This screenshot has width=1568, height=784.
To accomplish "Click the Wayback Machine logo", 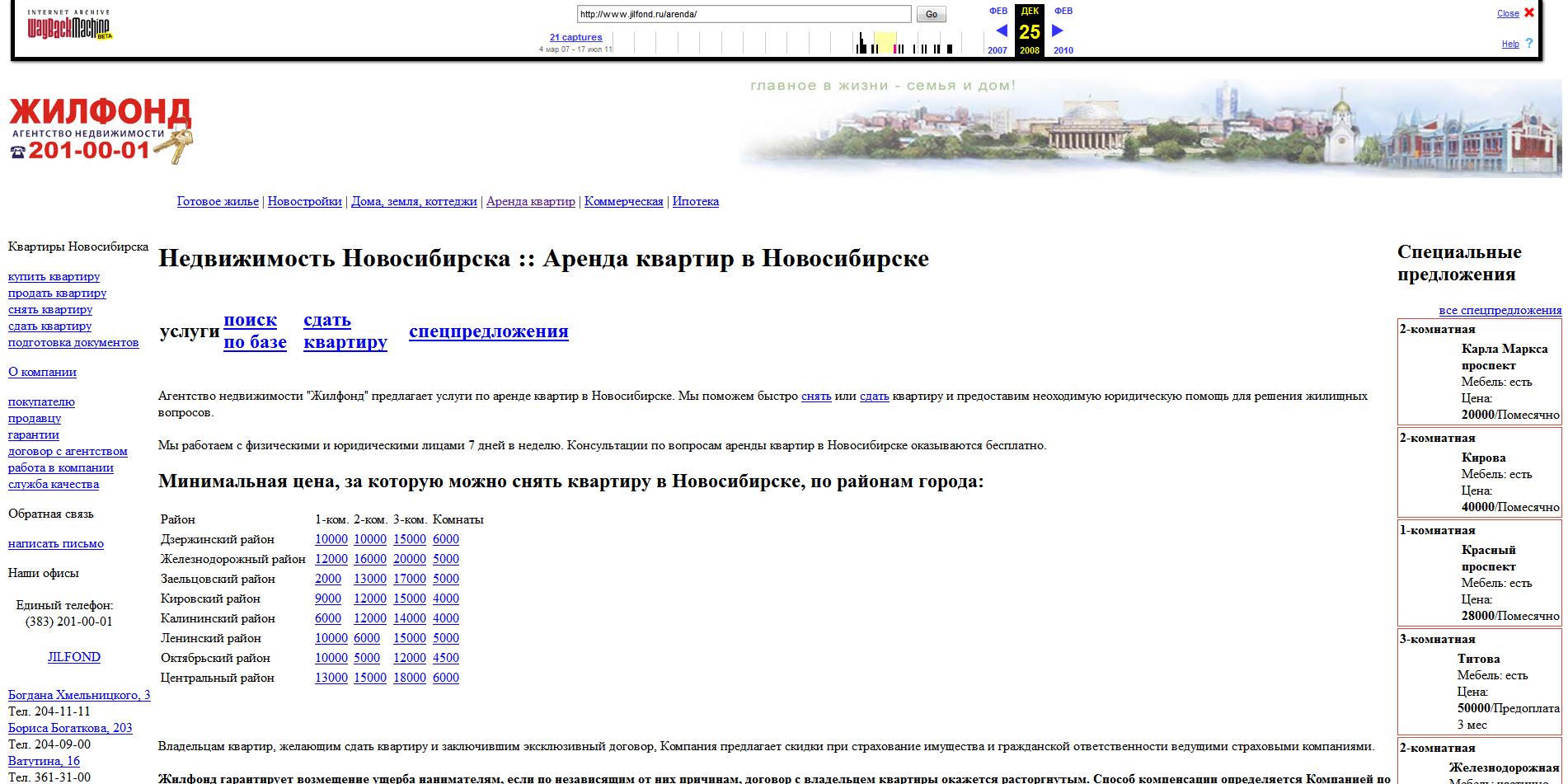I will 69,26.
